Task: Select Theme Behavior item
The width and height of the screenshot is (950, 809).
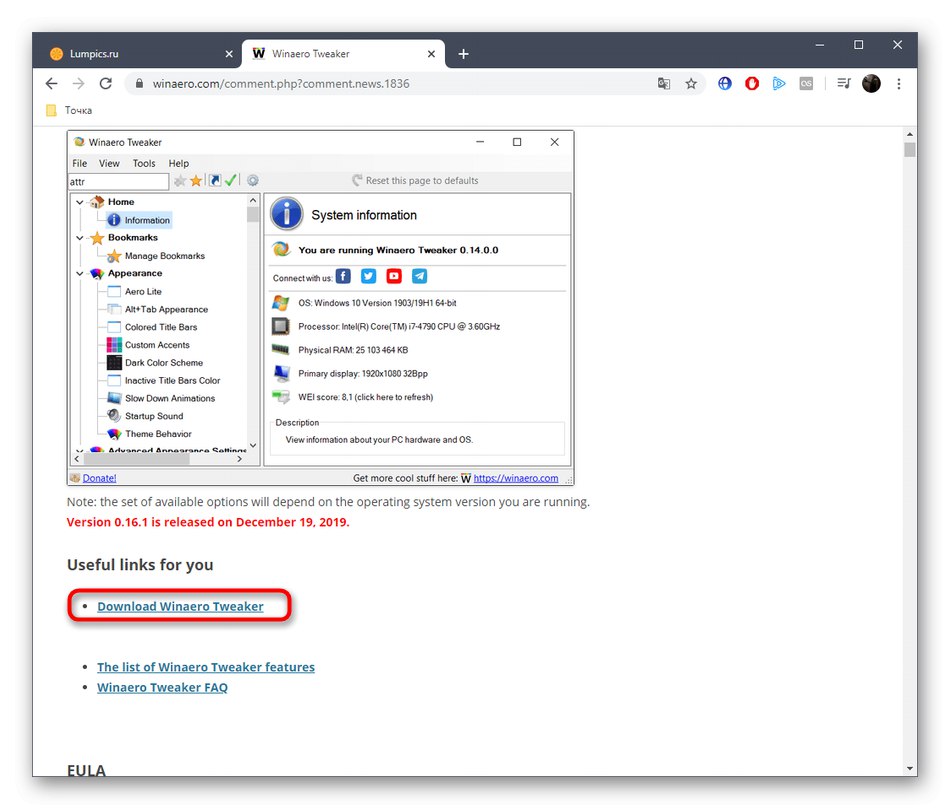Action: 150,434
